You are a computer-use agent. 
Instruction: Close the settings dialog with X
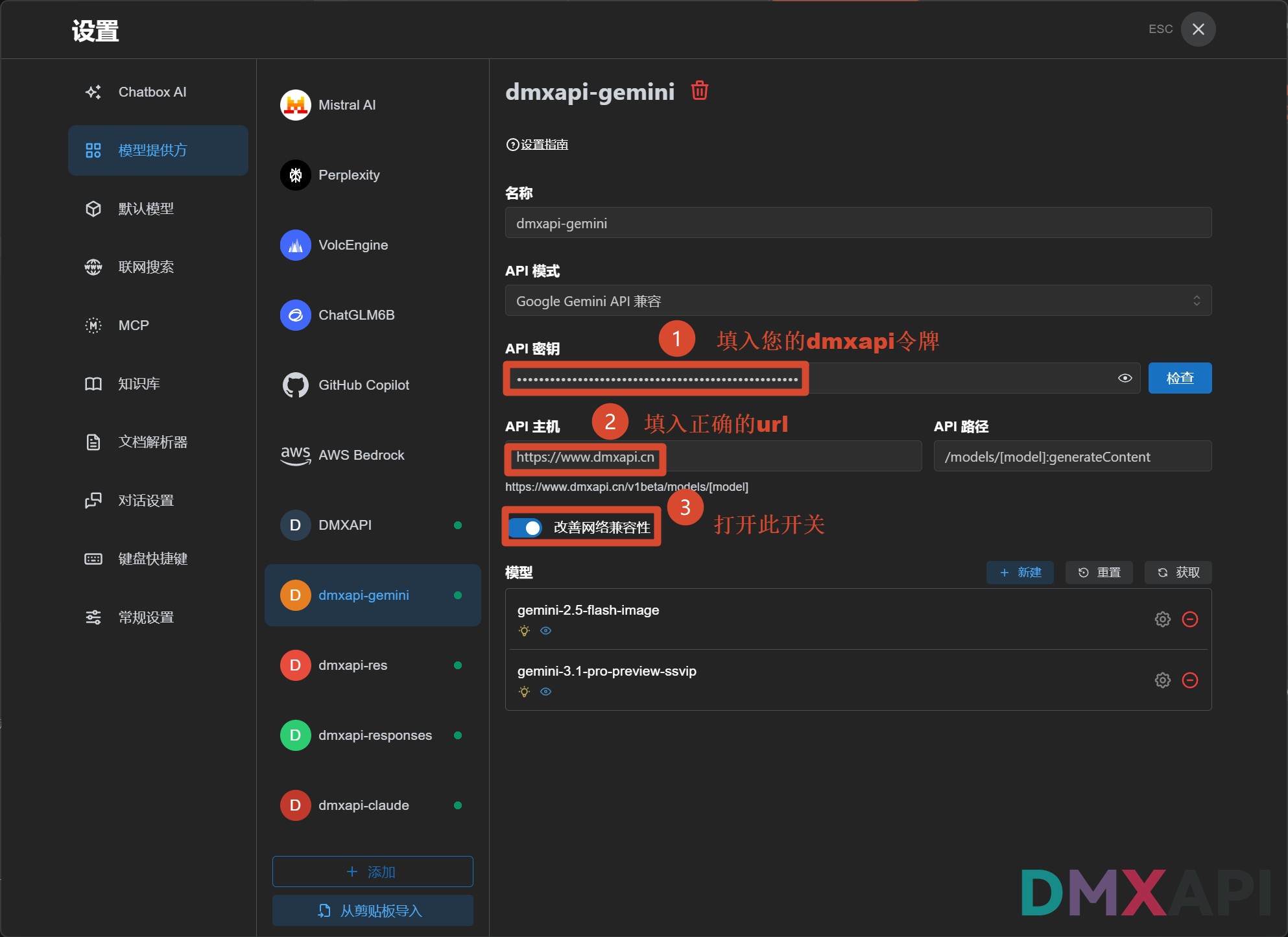click(1198, 29)
